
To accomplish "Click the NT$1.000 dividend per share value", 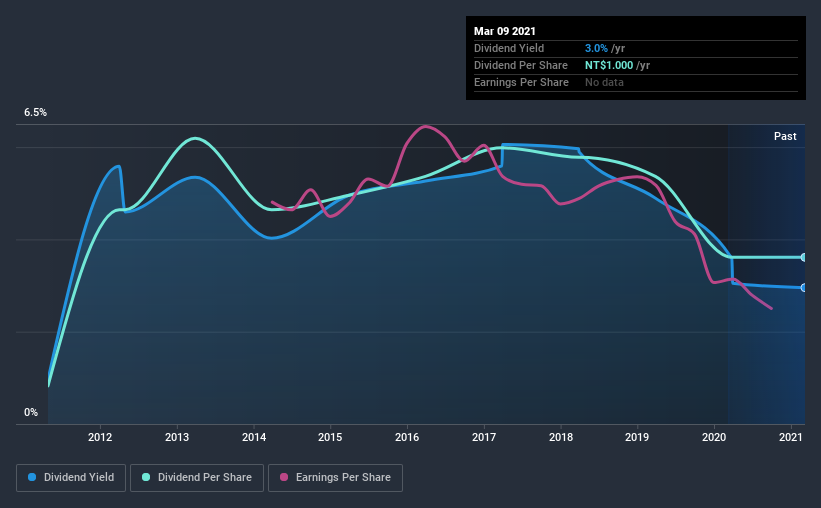I will click(x=609, y=65).
